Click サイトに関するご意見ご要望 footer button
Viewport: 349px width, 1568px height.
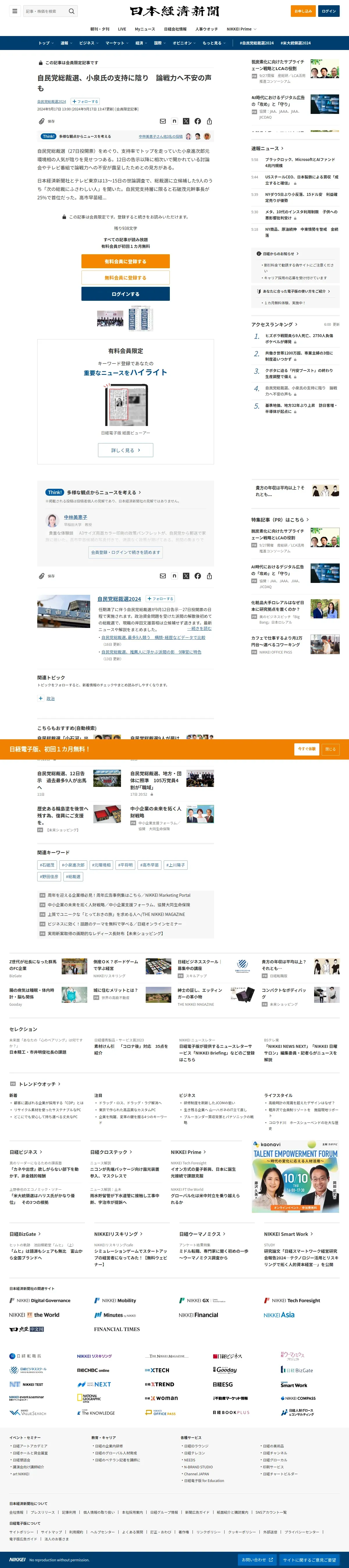pos(309,1560)
